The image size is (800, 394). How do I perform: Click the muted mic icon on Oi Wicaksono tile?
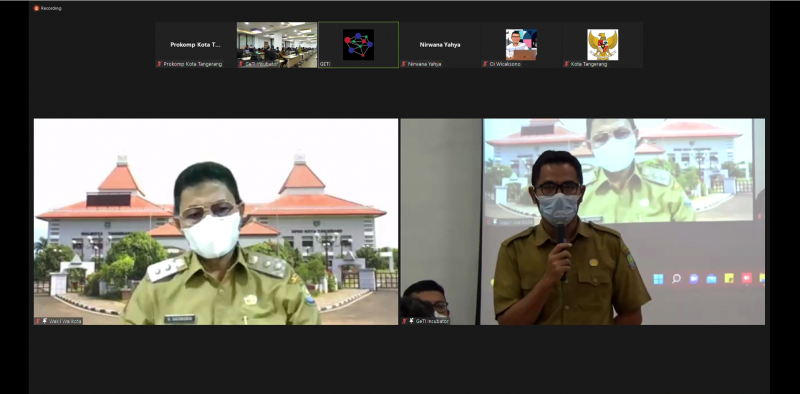tap(485, 64)
